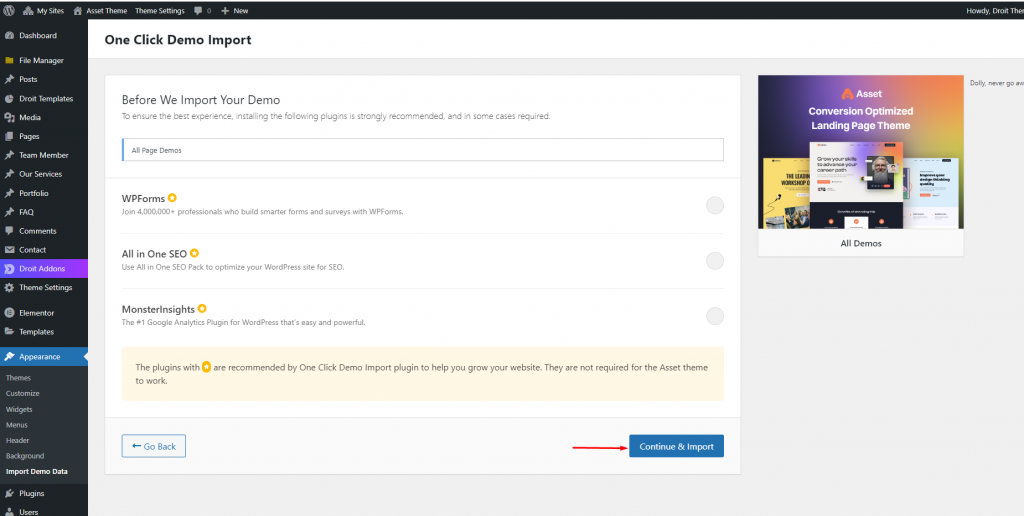
Task: Click the Elementor icon in sidebar
Action: [9, 313]
